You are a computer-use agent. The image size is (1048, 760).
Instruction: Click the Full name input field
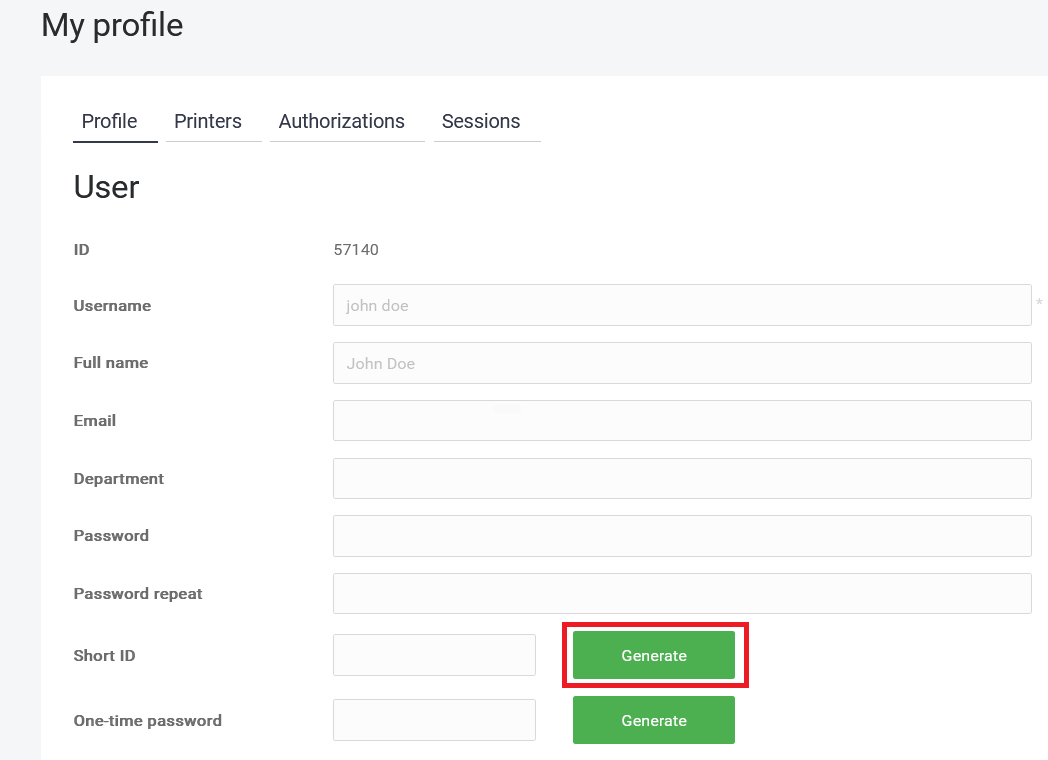coord(682,363)
